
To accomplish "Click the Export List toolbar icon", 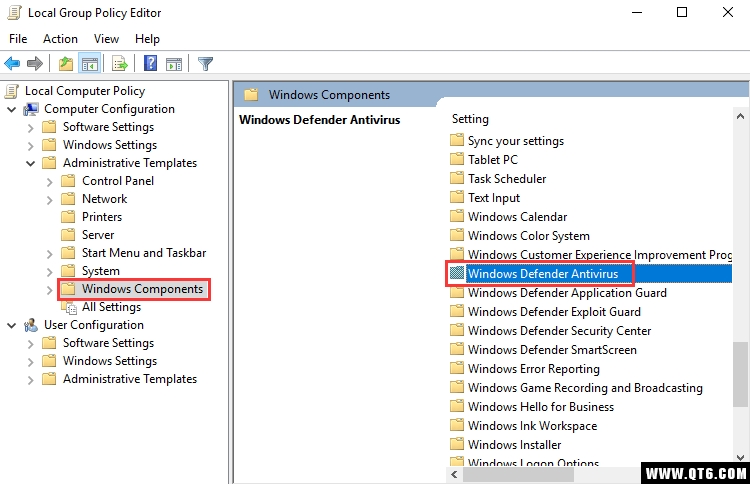I will coord(120,63).
